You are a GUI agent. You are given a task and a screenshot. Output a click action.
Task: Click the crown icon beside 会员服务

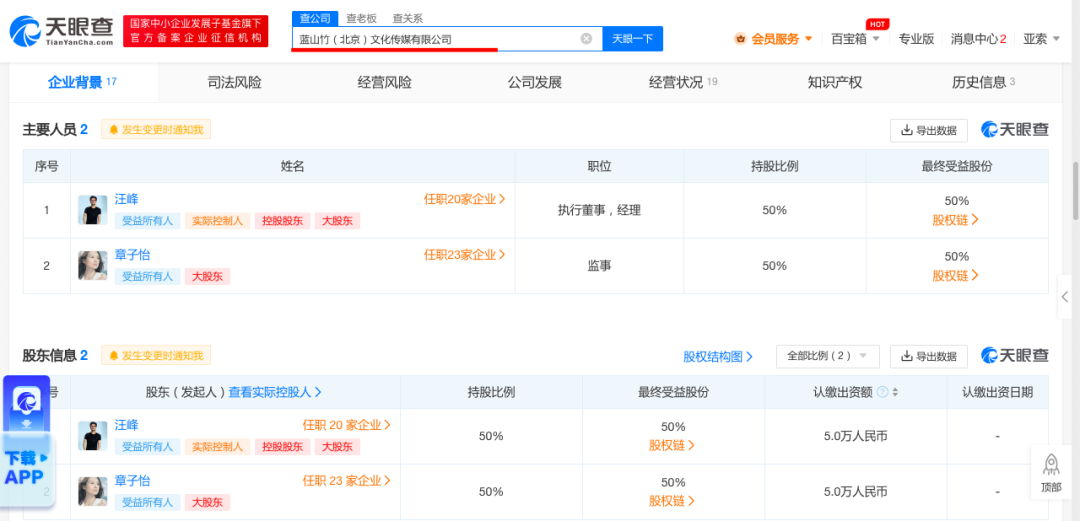coord(740,39)
